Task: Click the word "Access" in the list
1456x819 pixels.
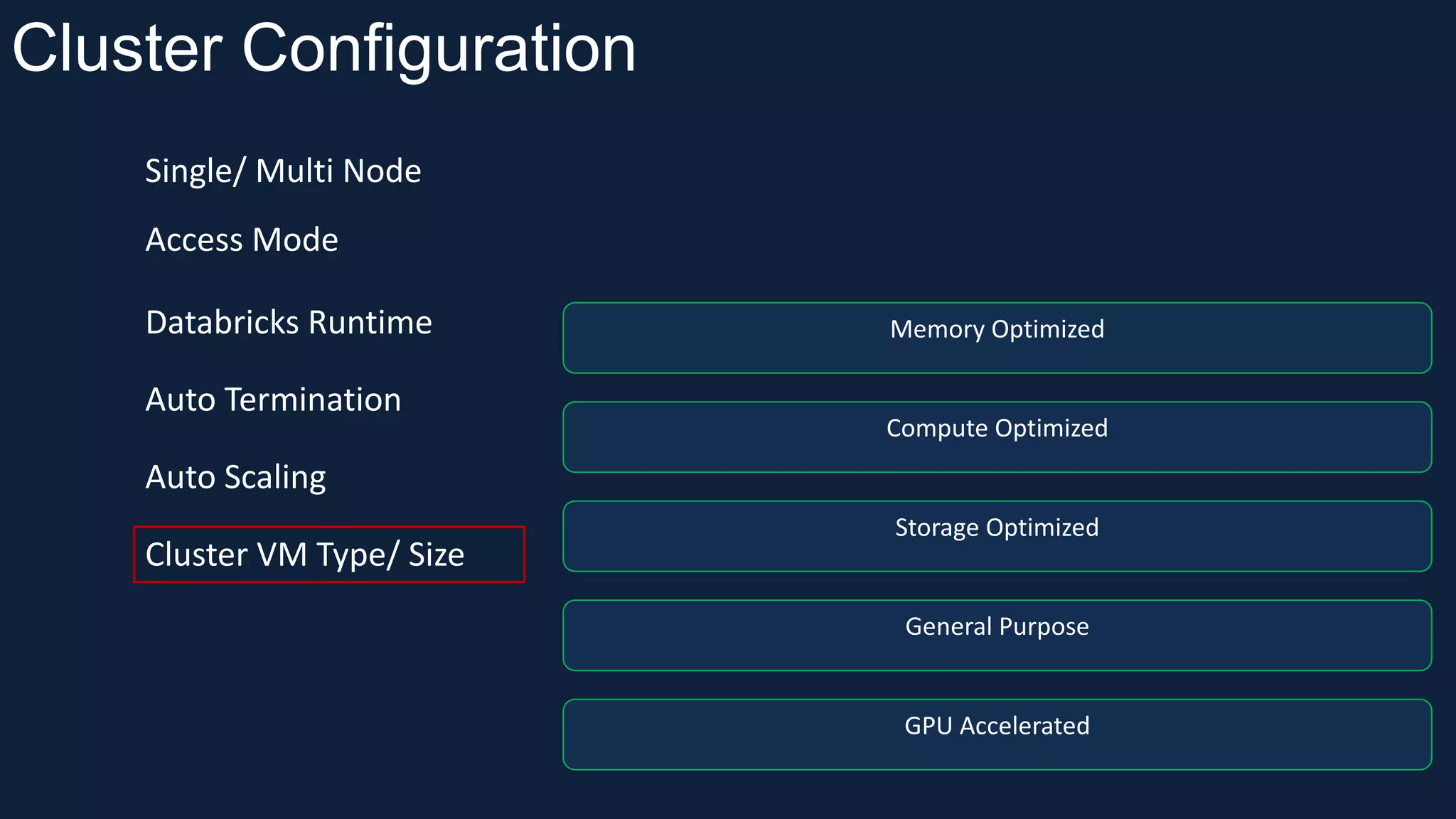Action: 194,240
